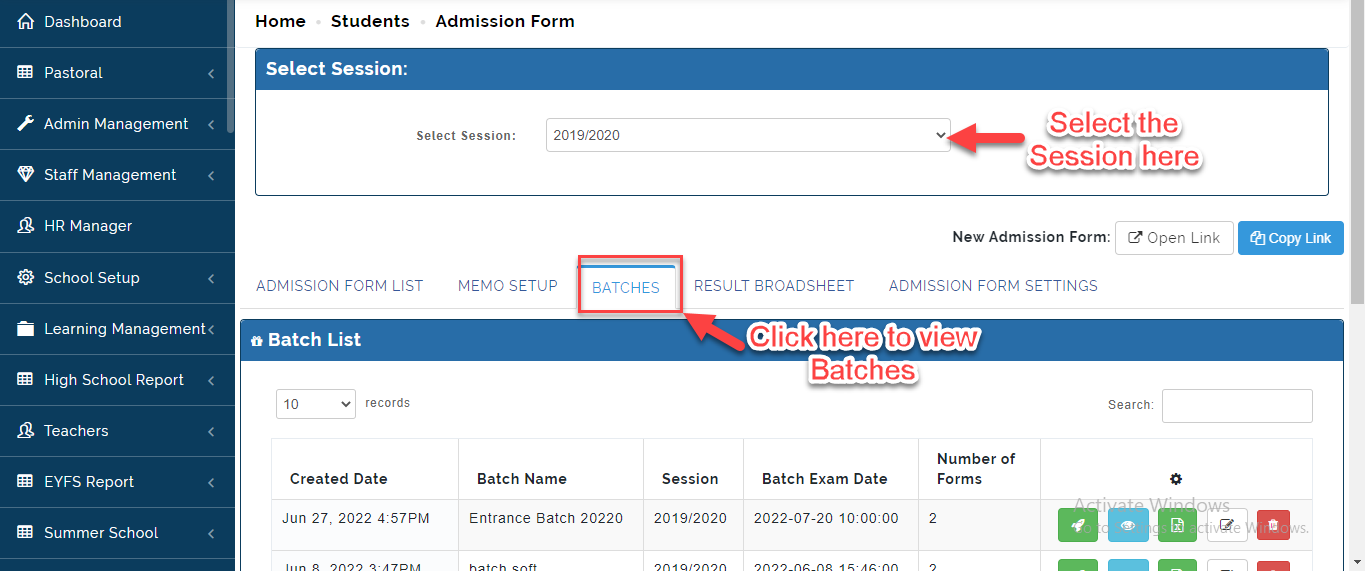
Task: Click Admission Form breadcrumb
Action: click(505, 21)
